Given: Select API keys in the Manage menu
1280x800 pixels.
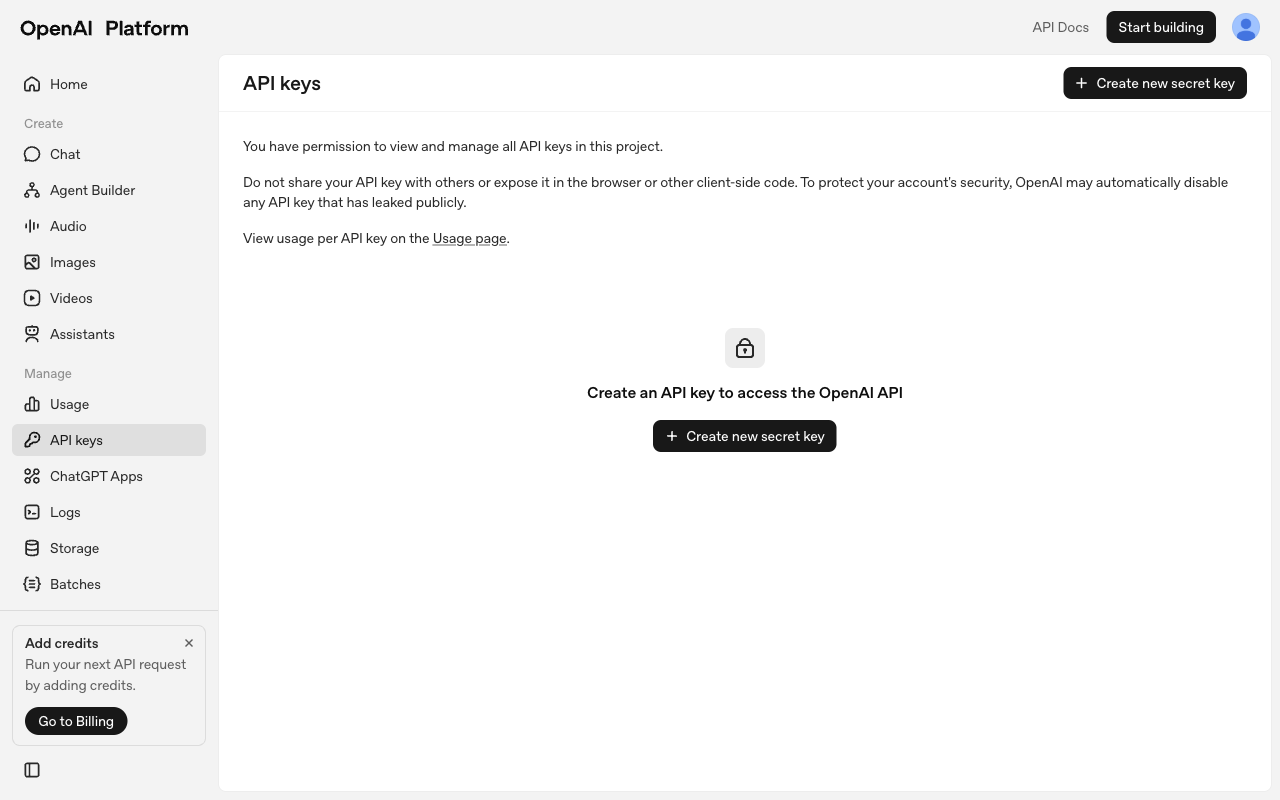Looking at the screenshot, I should pos(76,440).
